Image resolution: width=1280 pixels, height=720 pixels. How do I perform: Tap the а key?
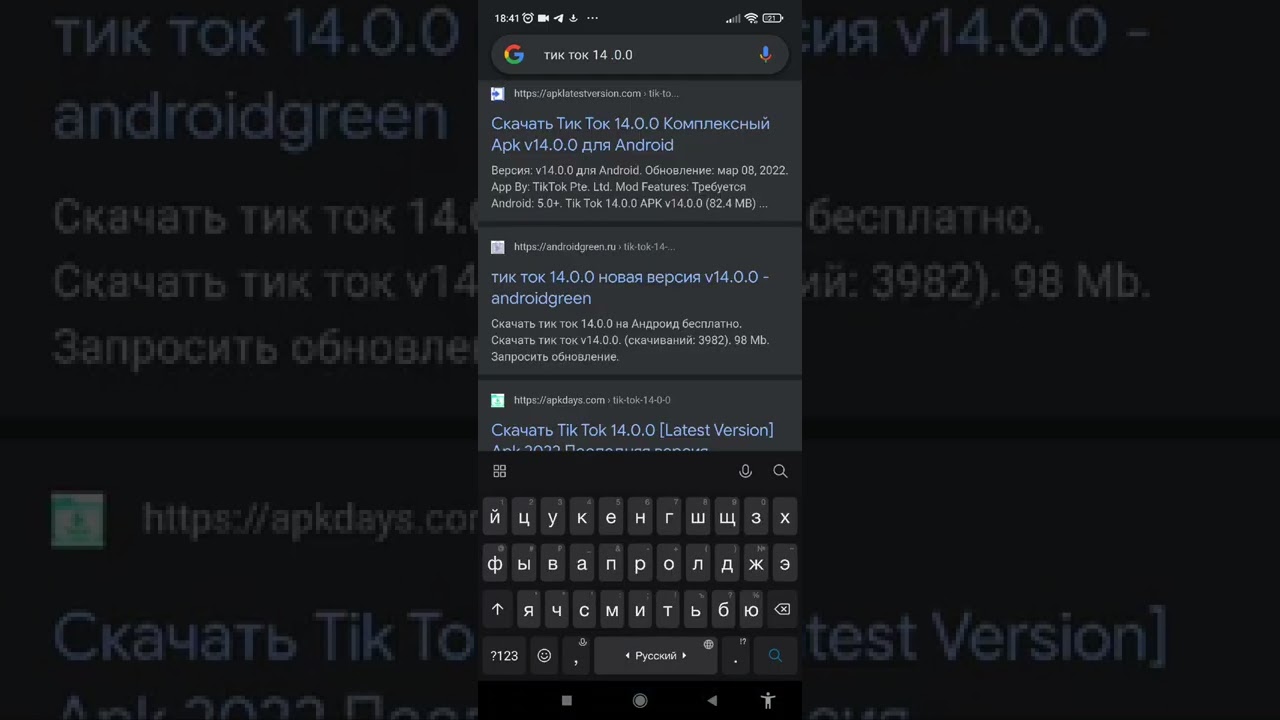[582, 564]
